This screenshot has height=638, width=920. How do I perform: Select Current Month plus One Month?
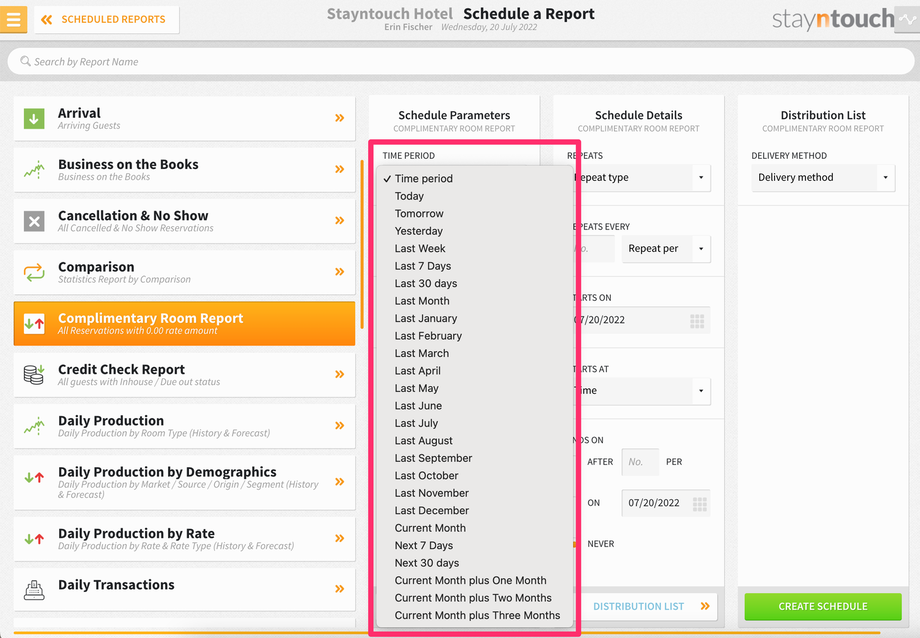(x=470, y=580)
